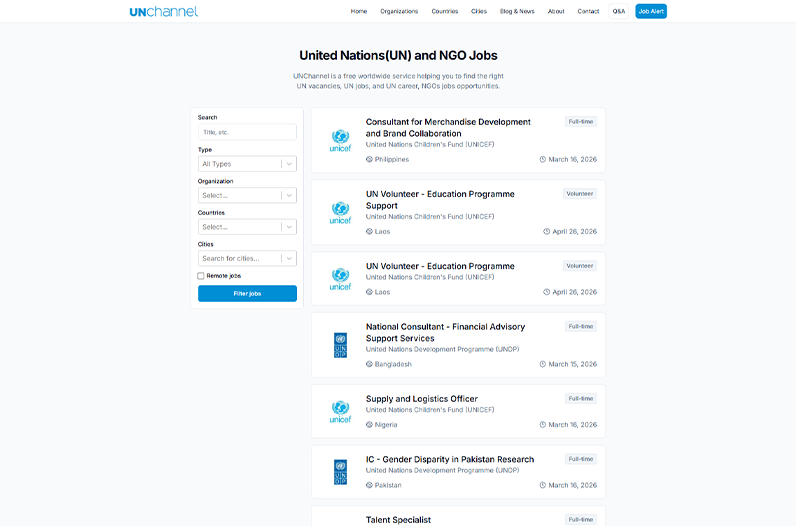Click Volunteer tag on Education Programme Support
The height and width of the screenshot is (526, 796).
click(580, 193)
